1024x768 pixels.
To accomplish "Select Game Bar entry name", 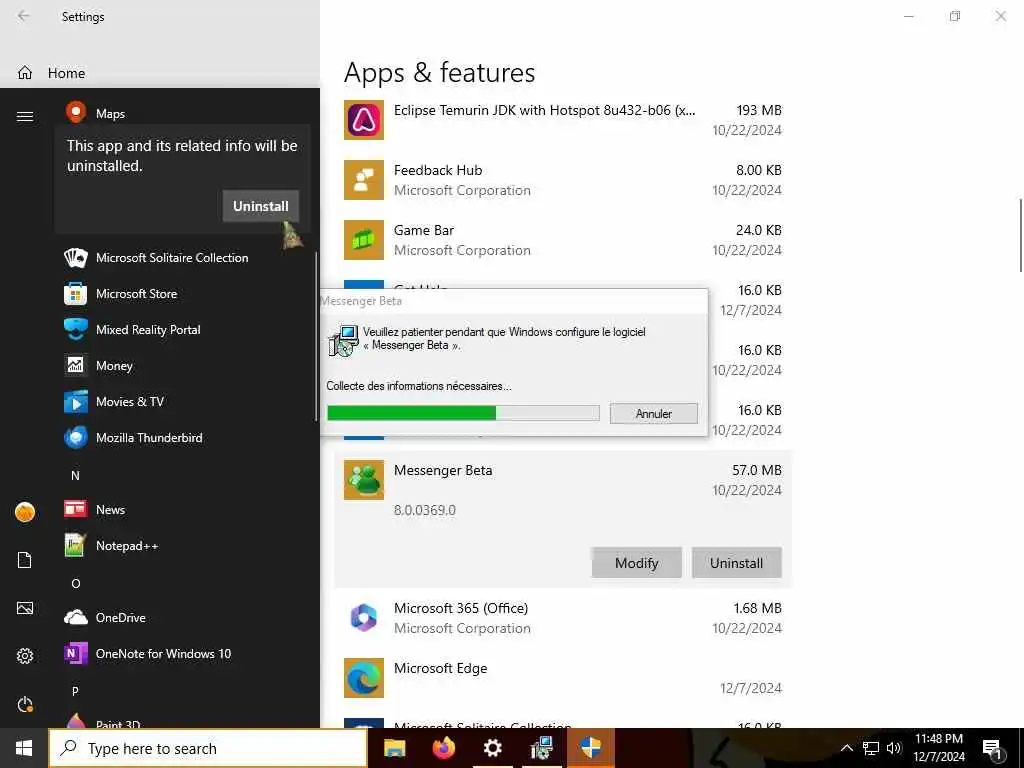I will [x=424, y=231].
